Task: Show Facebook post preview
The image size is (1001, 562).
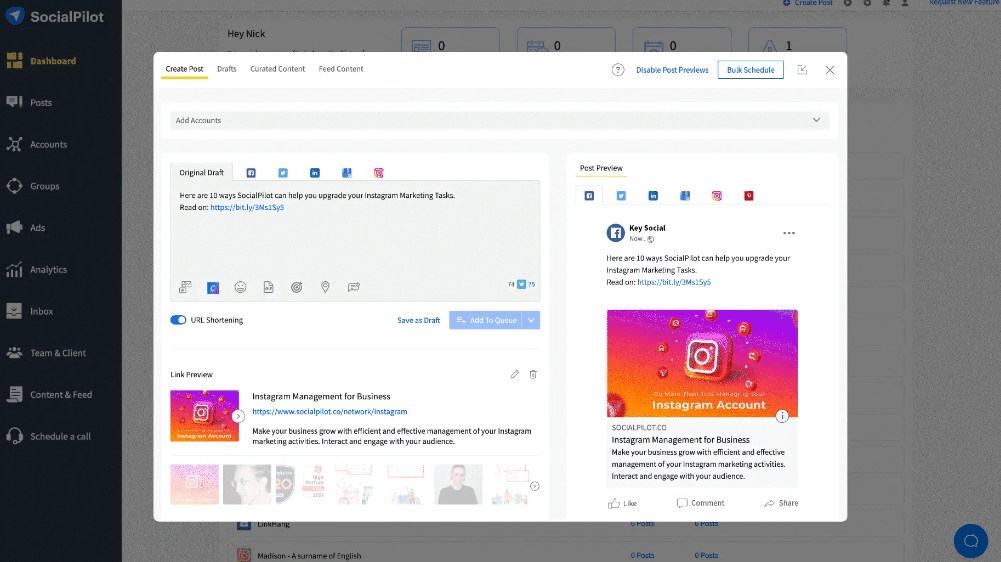Action: click(x=589, y=196)
